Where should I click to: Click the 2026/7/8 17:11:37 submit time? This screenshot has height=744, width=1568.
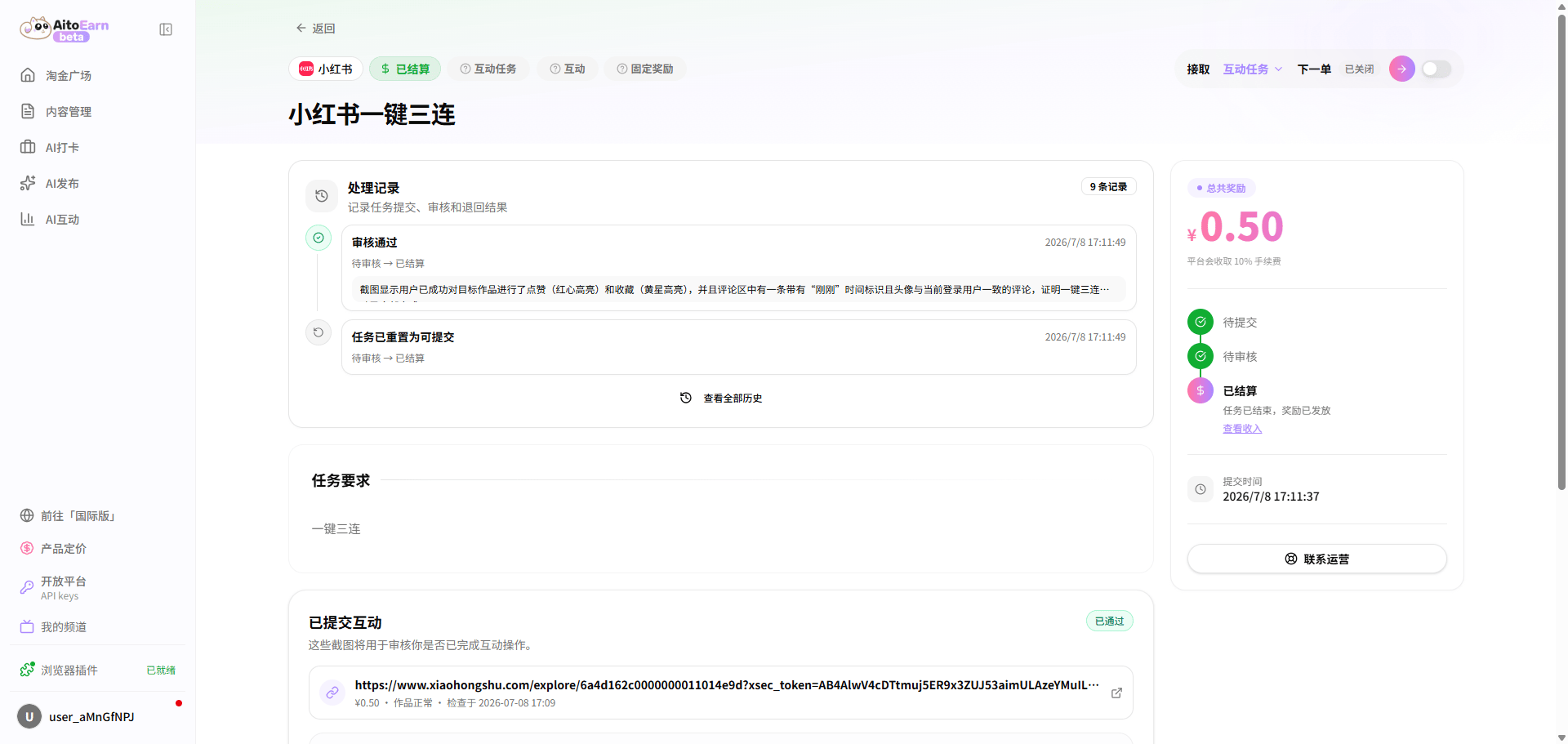[1271, 496]
